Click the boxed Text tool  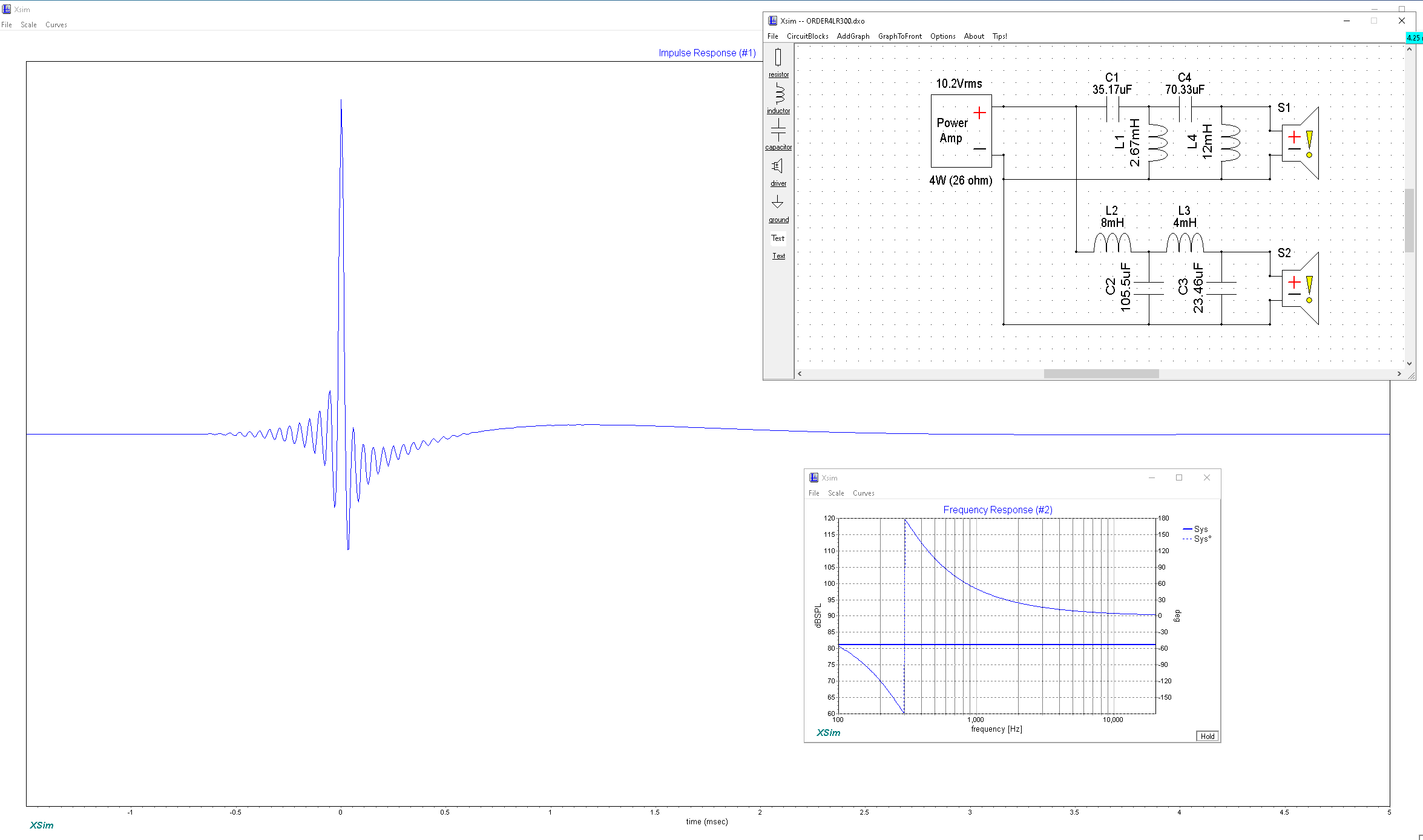click(778, 238)
